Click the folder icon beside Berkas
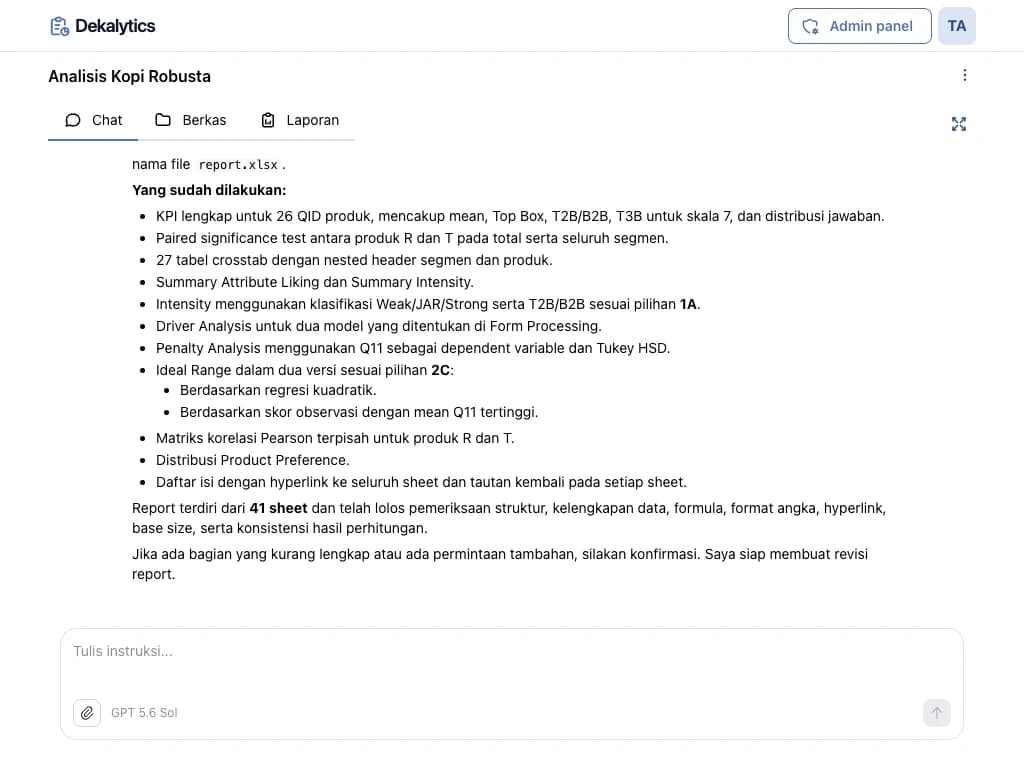This screenshot has width=1024, height=768. coord(163,120)
